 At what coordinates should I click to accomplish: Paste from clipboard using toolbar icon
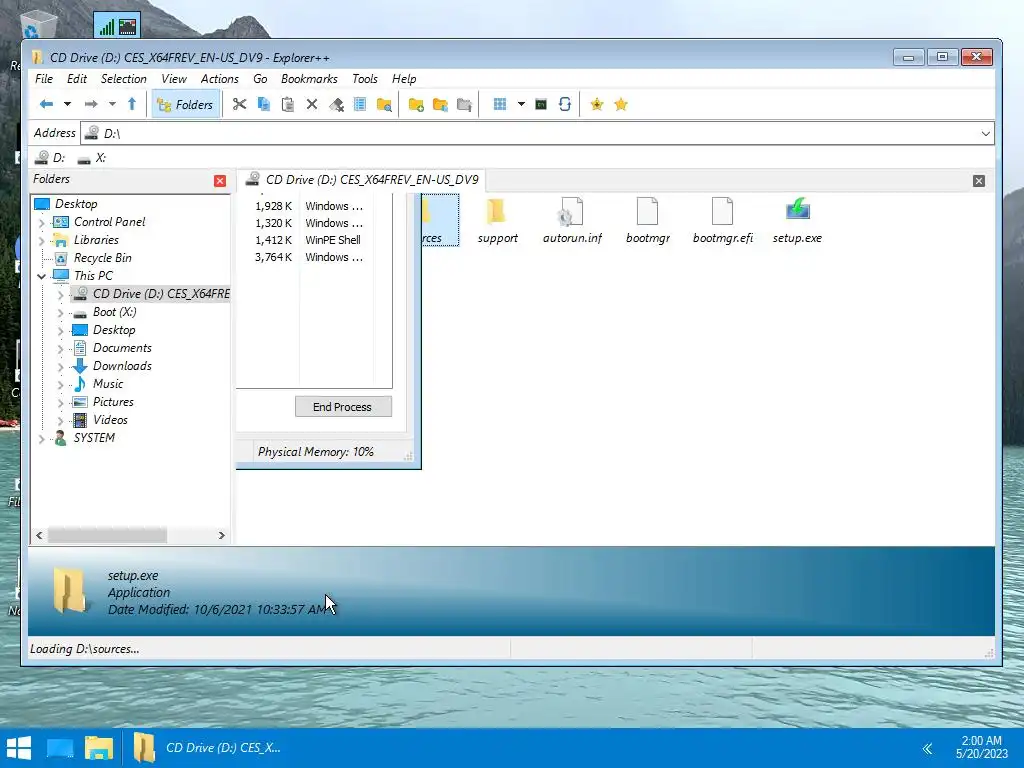(287, 104)
